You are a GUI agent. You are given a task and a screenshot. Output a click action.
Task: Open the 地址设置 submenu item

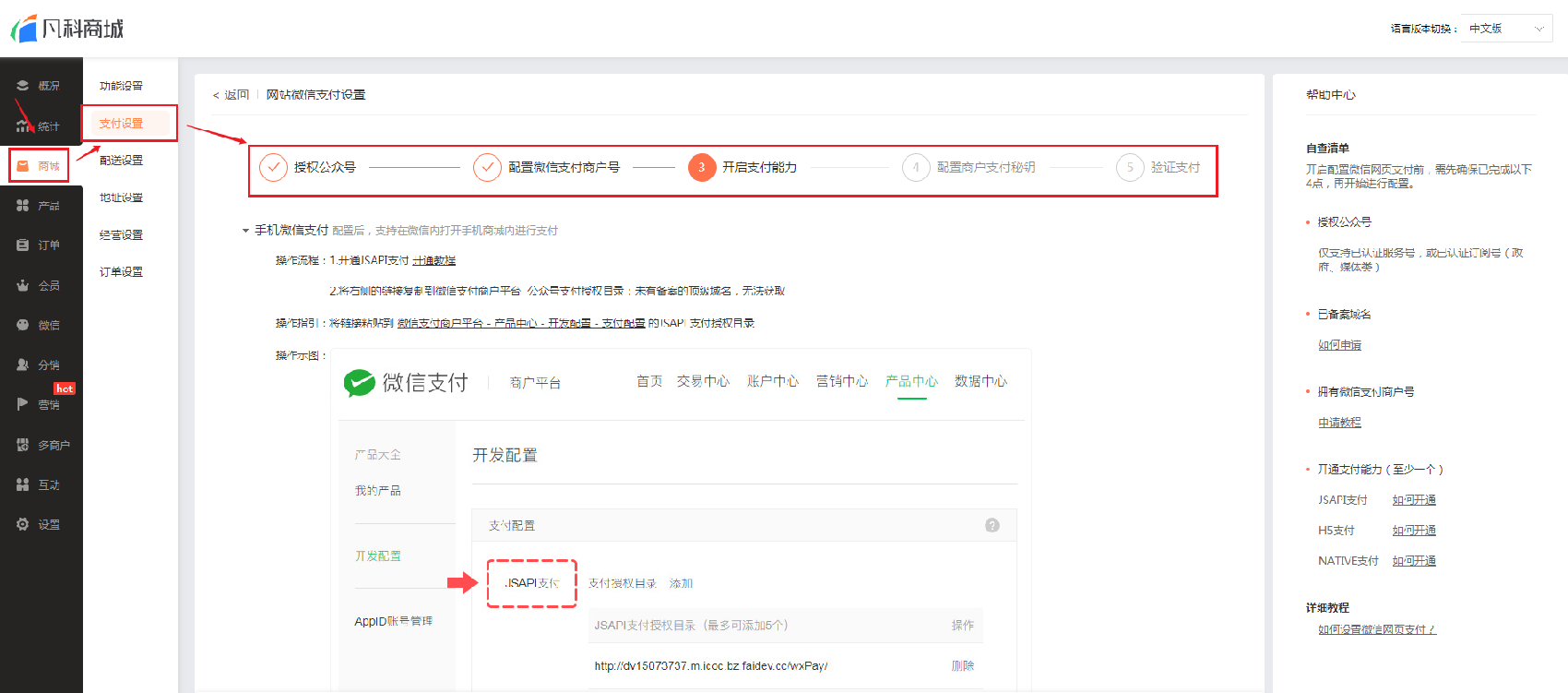tap(121, 197)
